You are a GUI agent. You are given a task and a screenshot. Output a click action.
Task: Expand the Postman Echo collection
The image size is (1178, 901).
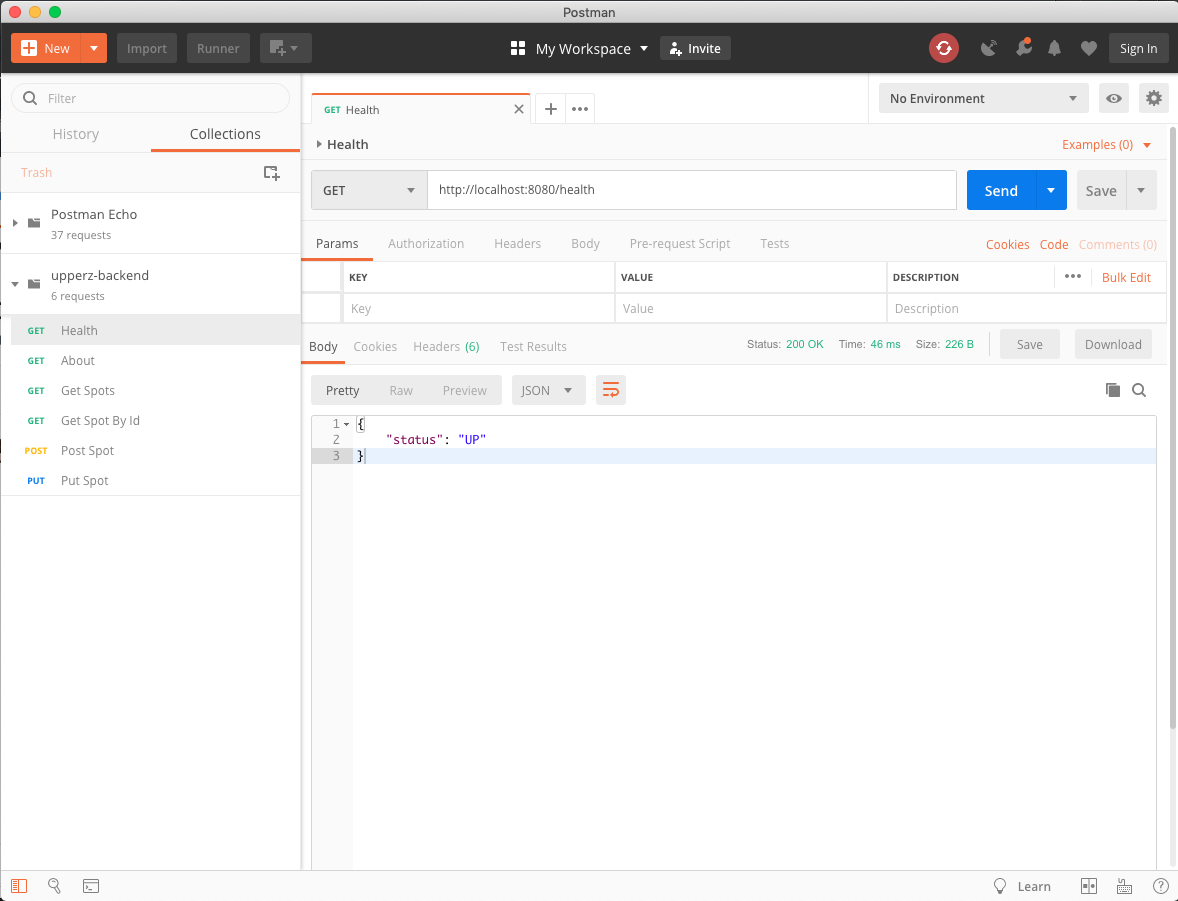point(15,223)
